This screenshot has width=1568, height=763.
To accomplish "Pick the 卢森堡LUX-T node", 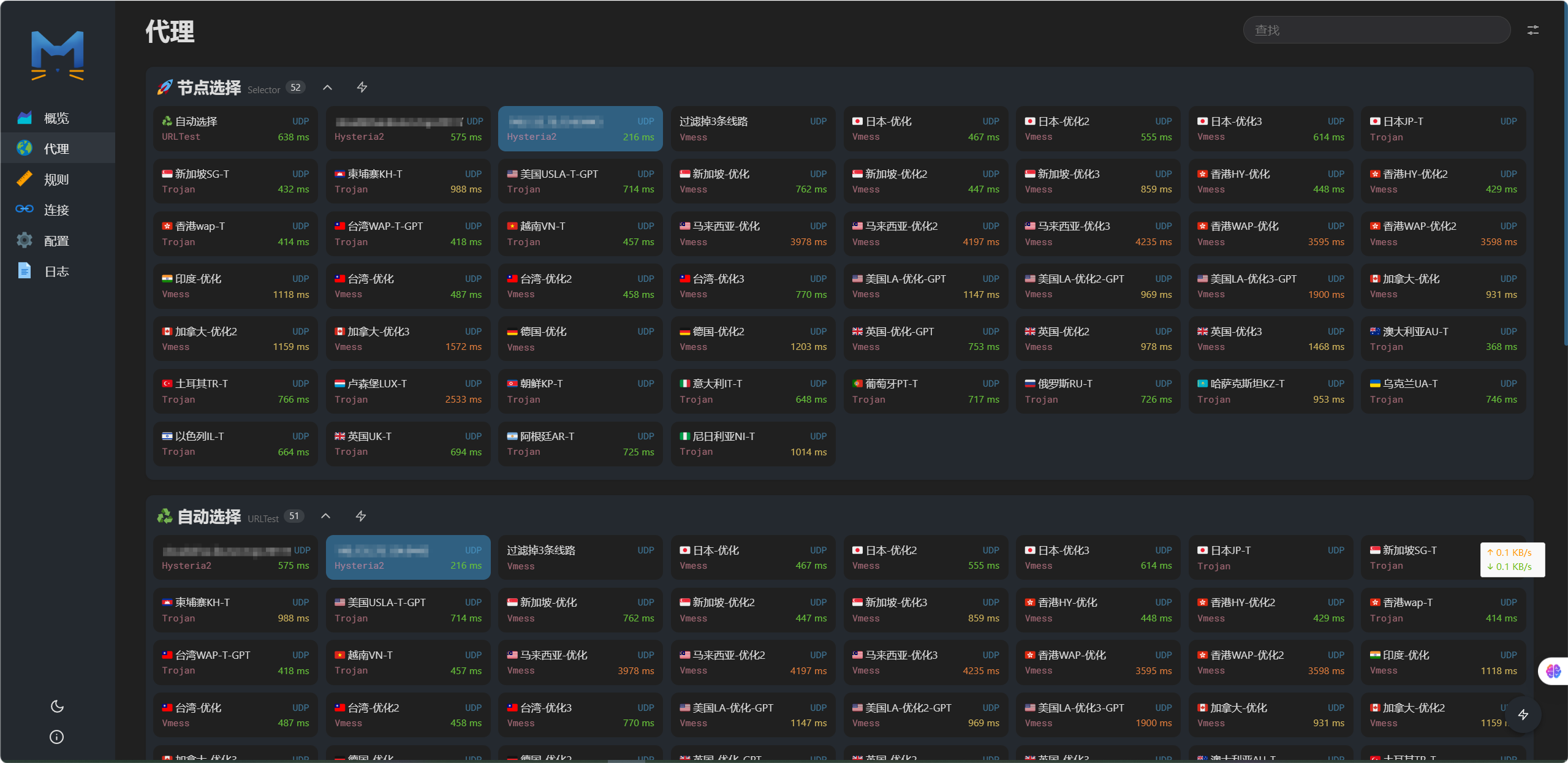I will (x=408, y=391).
